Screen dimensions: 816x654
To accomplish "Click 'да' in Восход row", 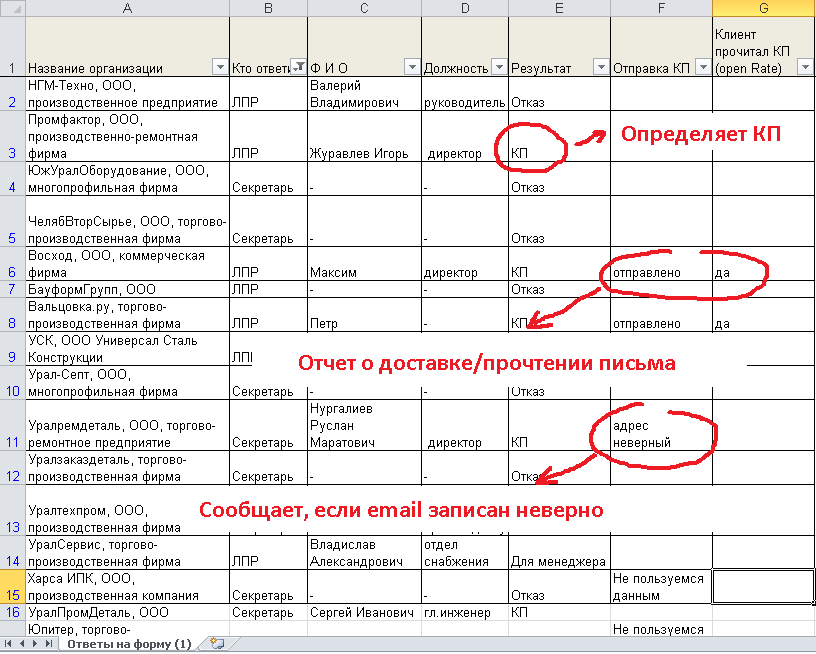I will click(x=763, y=264).
